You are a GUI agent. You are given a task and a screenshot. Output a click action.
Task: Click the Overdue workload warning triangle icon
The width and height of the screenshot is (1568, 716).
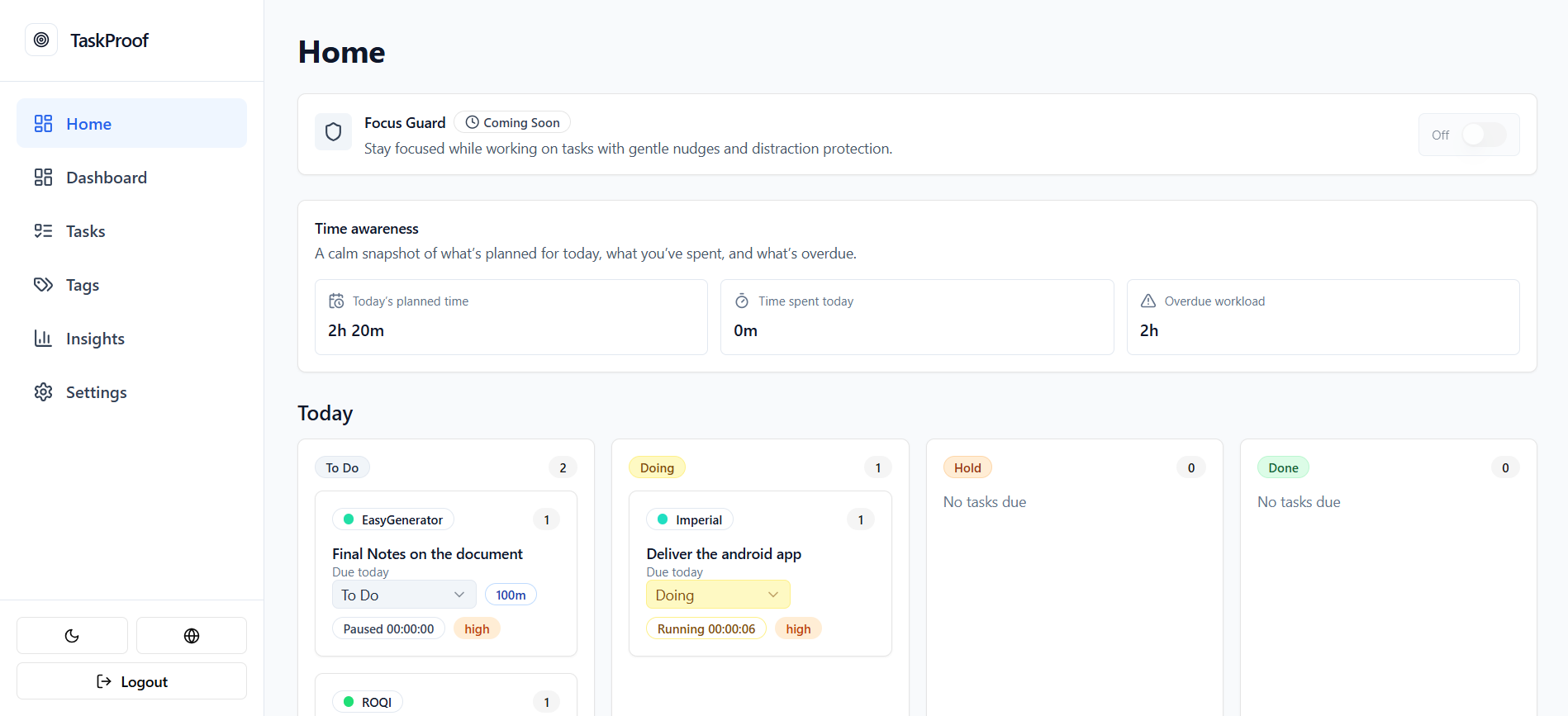pyautogui.click(x=1148, y=301)
